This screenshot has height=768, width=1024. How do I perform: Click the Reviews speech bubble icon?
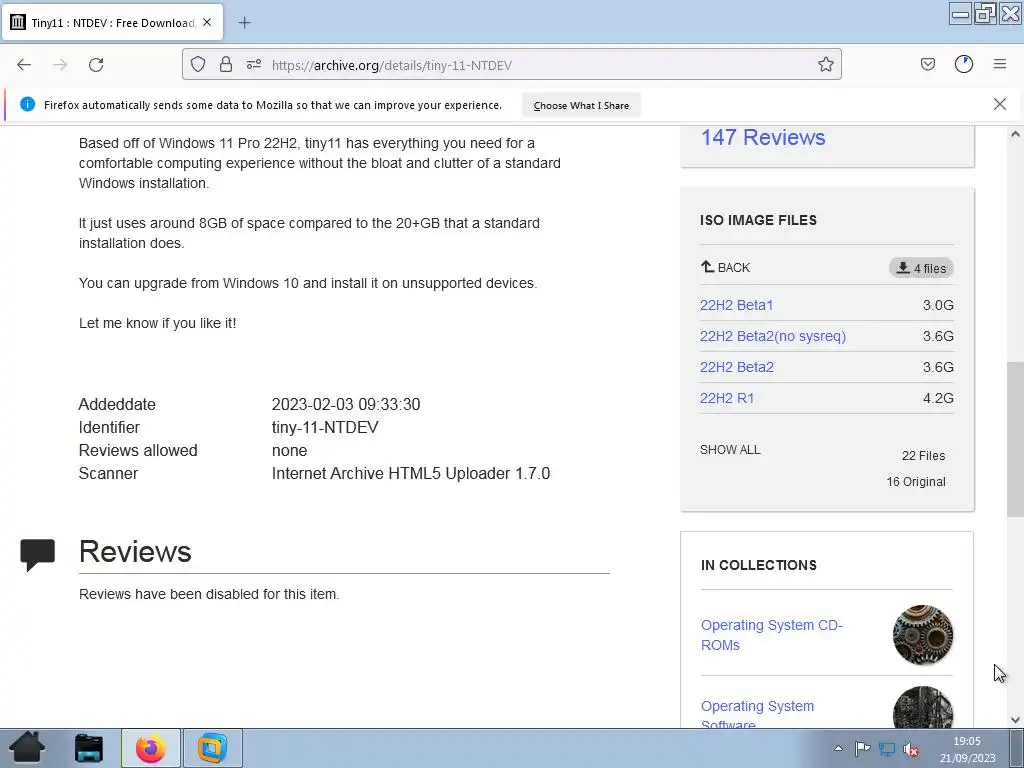click(x=37, y=554)
